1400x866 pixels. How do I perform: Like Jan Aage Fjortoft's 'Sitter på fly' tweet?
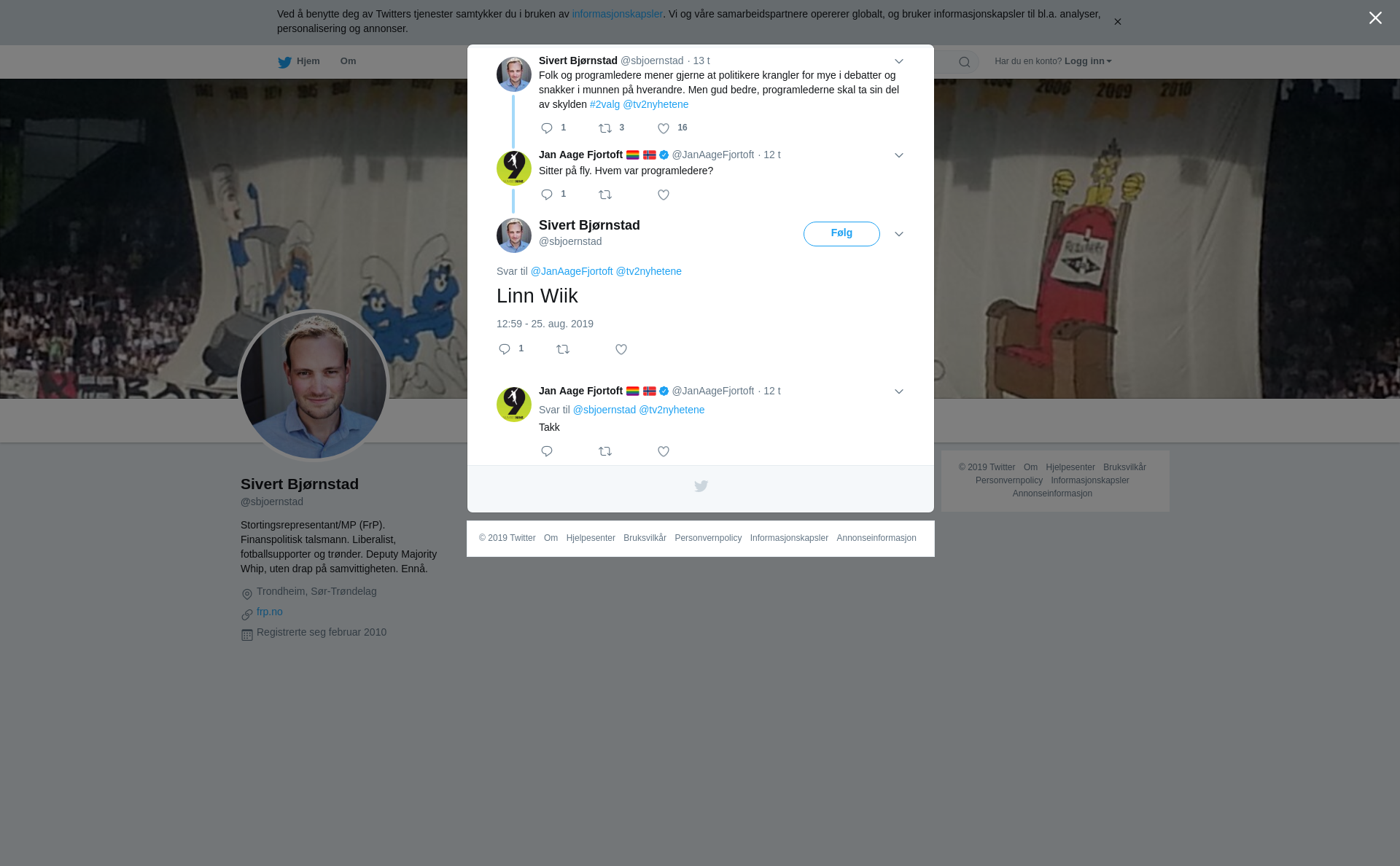click(x=664, y=195)
